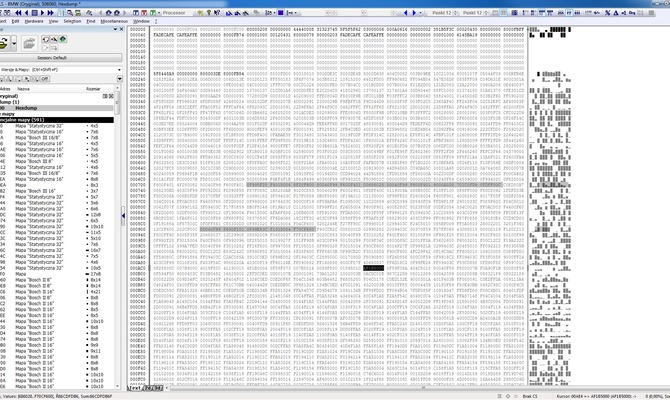Click the hexdump vertical scrollbar on the right edge
670x400 pixels.
(666, 200)
